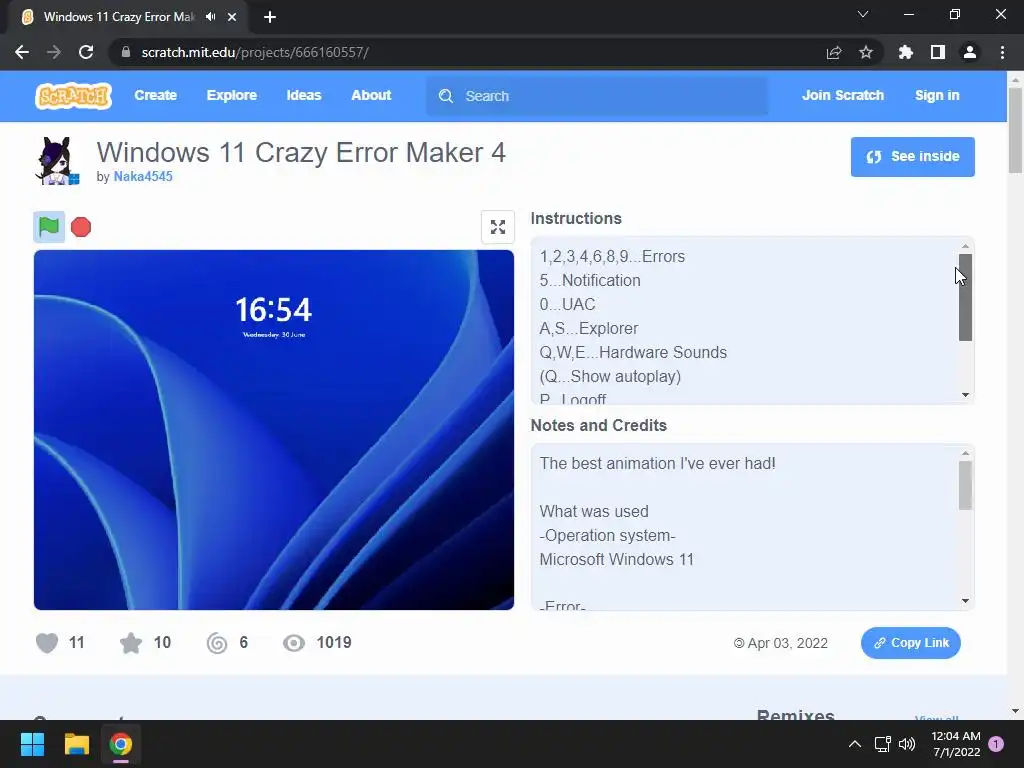Open the Explore menu item
Screen dimensions: 1024x768
232,95
